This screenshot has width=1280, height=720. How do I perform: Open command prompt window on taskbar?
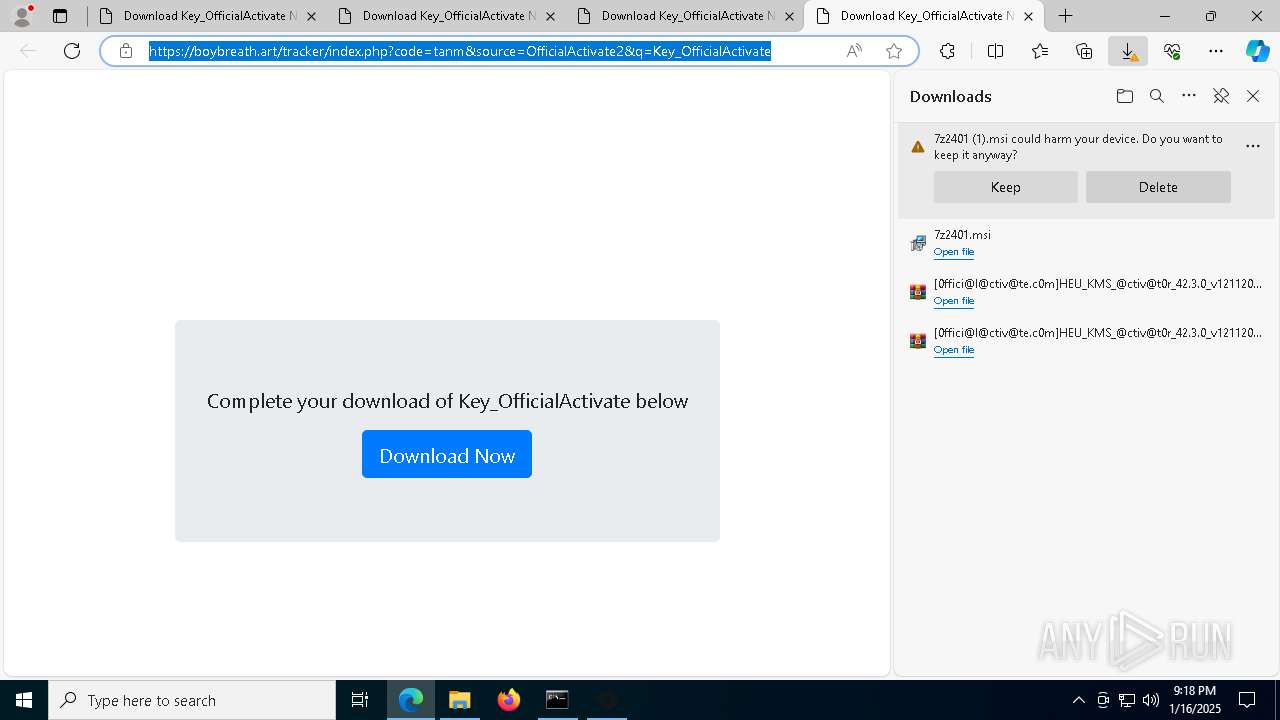point(557,700)
